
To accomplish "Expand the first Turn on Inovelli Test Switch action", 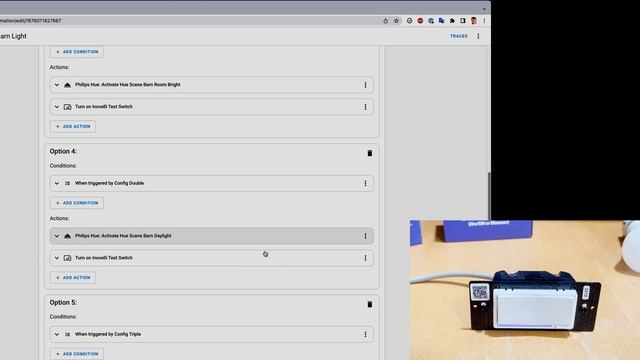I will pos(57,107).
